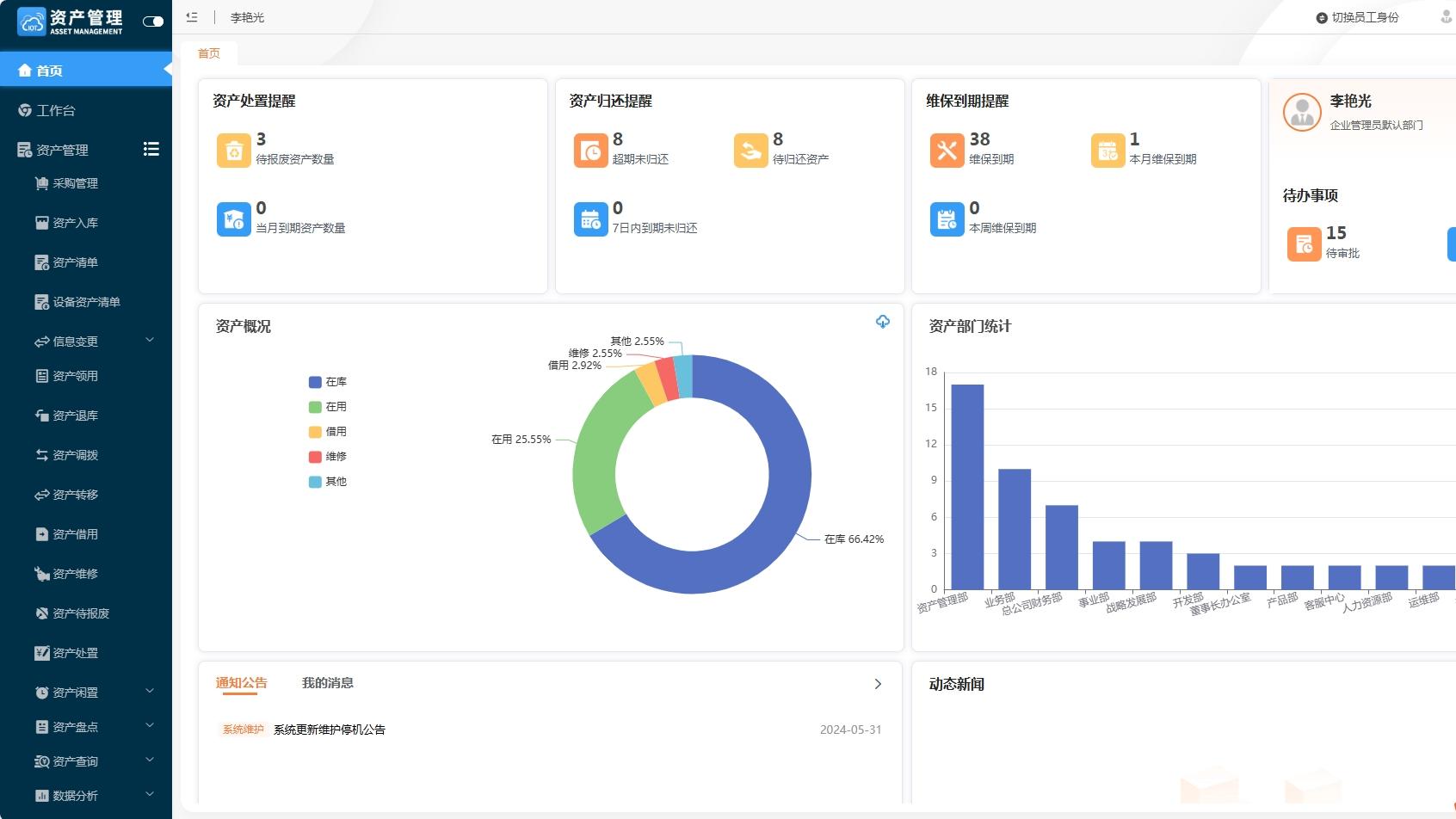Toggle the theme switch beside the logo
The height and width of the screenshot is (819, 1456).
click(x=153, y=22)
